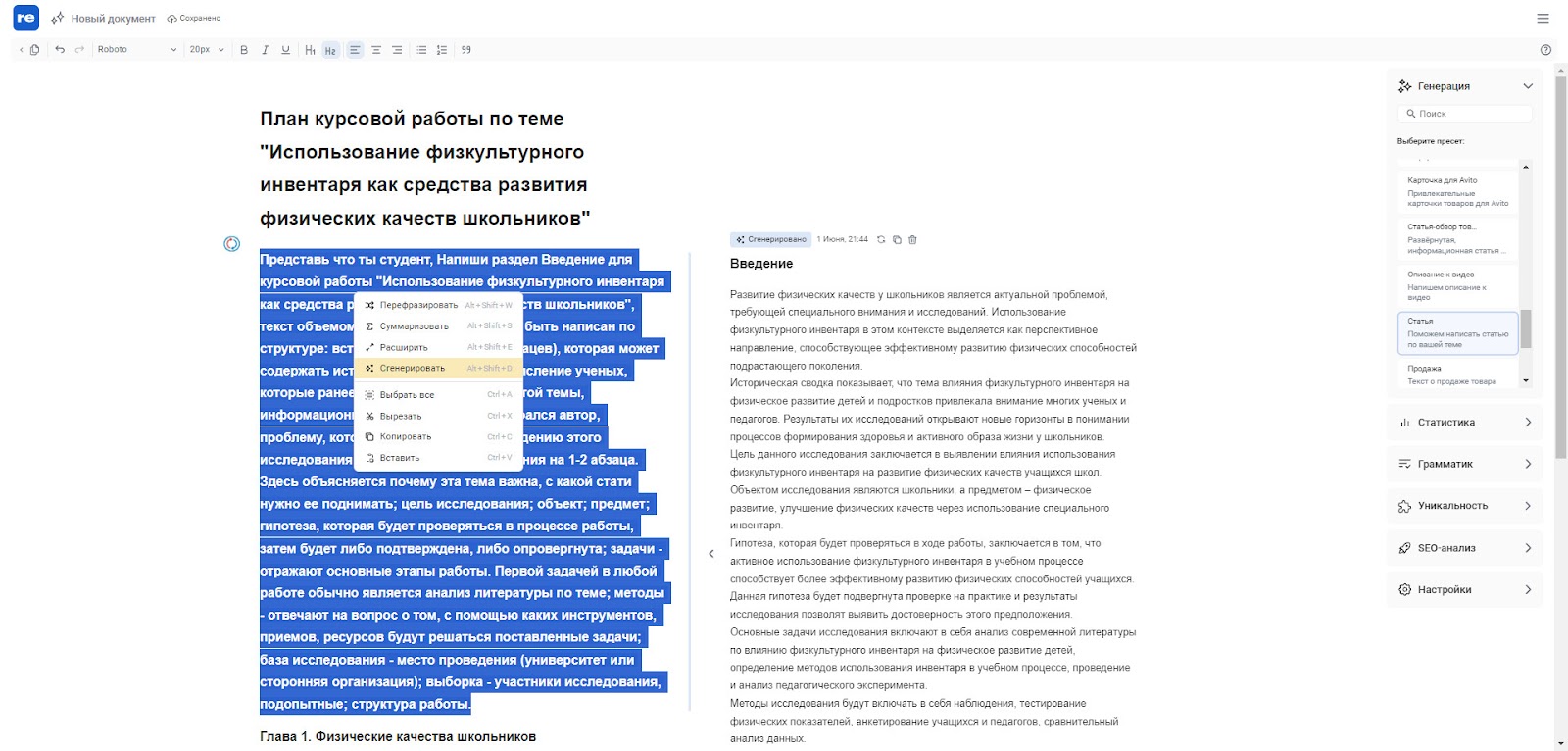The image size is (1568, 751).
Task: Expand the SEO-анализ panel
Action: coord(1465,548)
